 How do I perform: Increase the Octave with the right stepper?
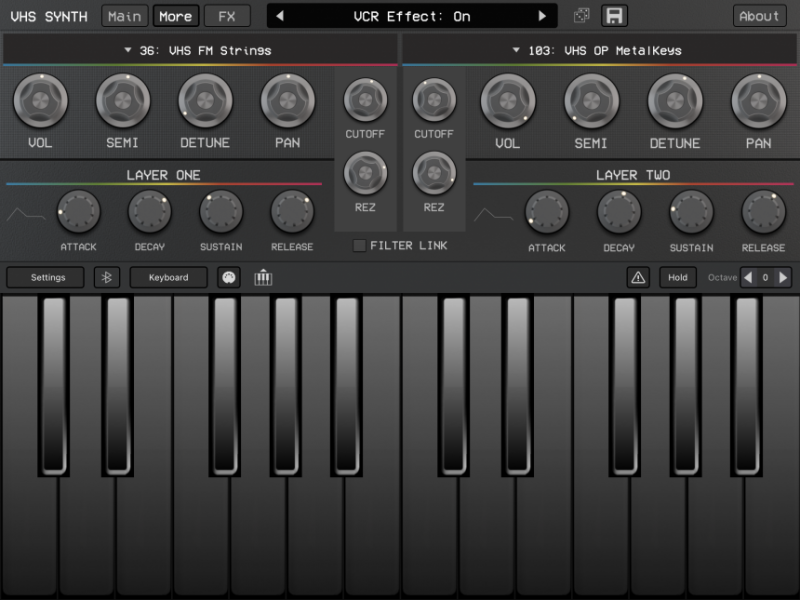783,277
